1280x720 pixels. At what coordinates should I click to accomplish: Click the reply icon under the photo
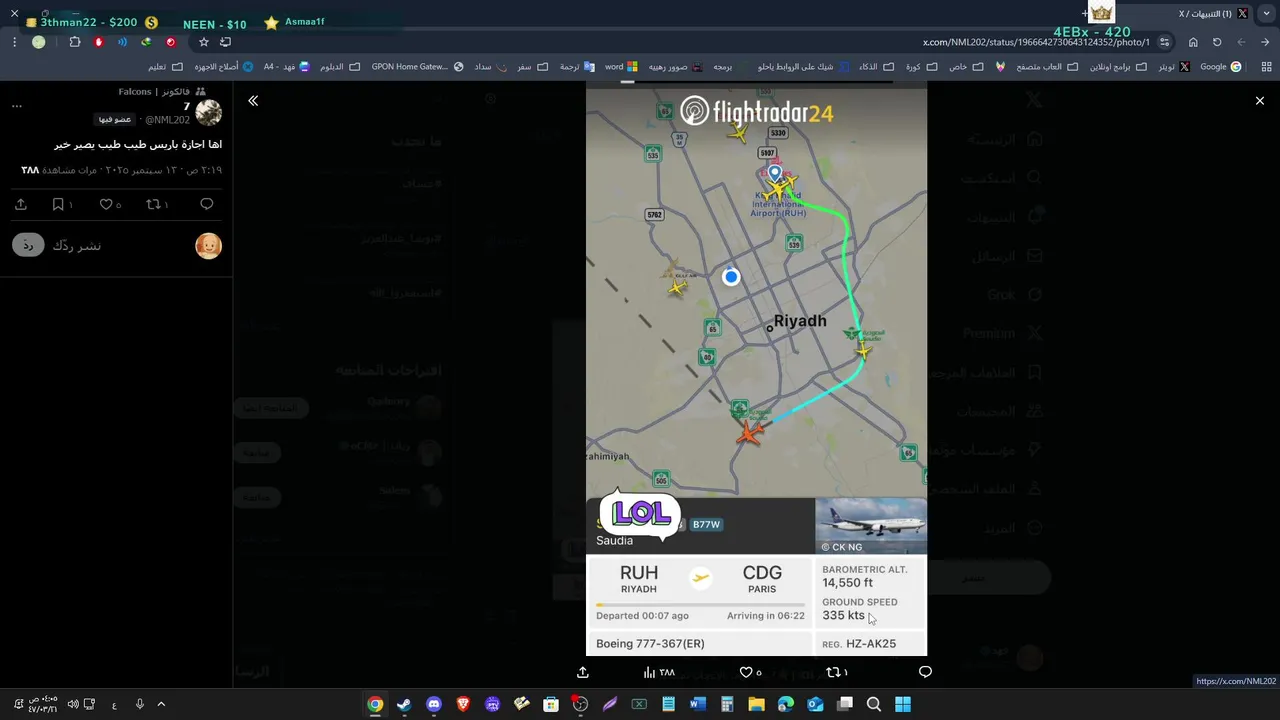click(x=925, y=672)
